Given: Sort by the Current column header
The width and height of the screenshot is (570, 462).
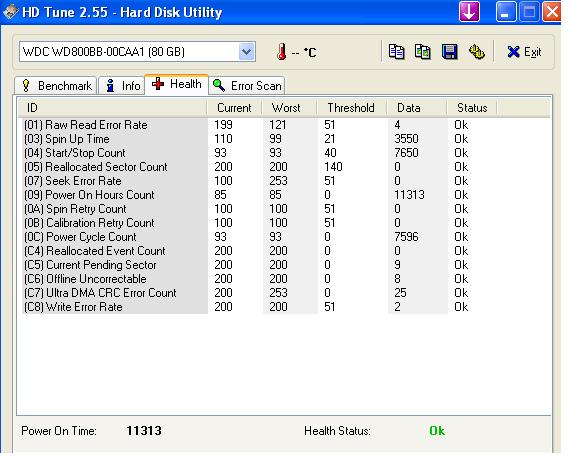Looking at the screenshot, I should (234, 108).
